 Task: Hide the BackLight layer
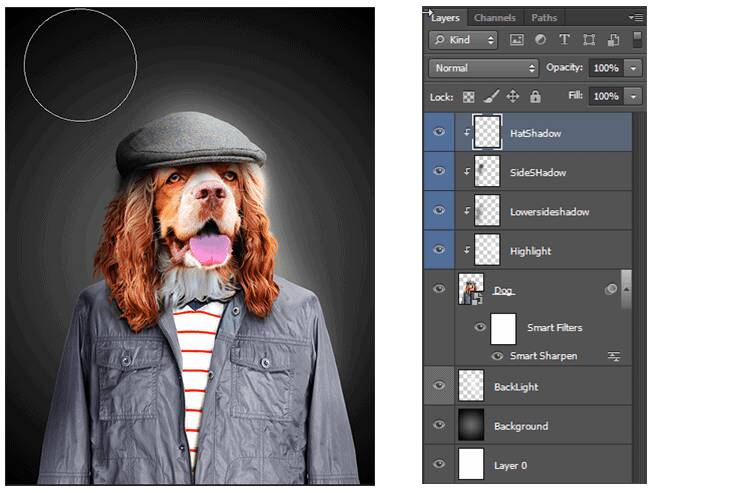pos(439,386)
